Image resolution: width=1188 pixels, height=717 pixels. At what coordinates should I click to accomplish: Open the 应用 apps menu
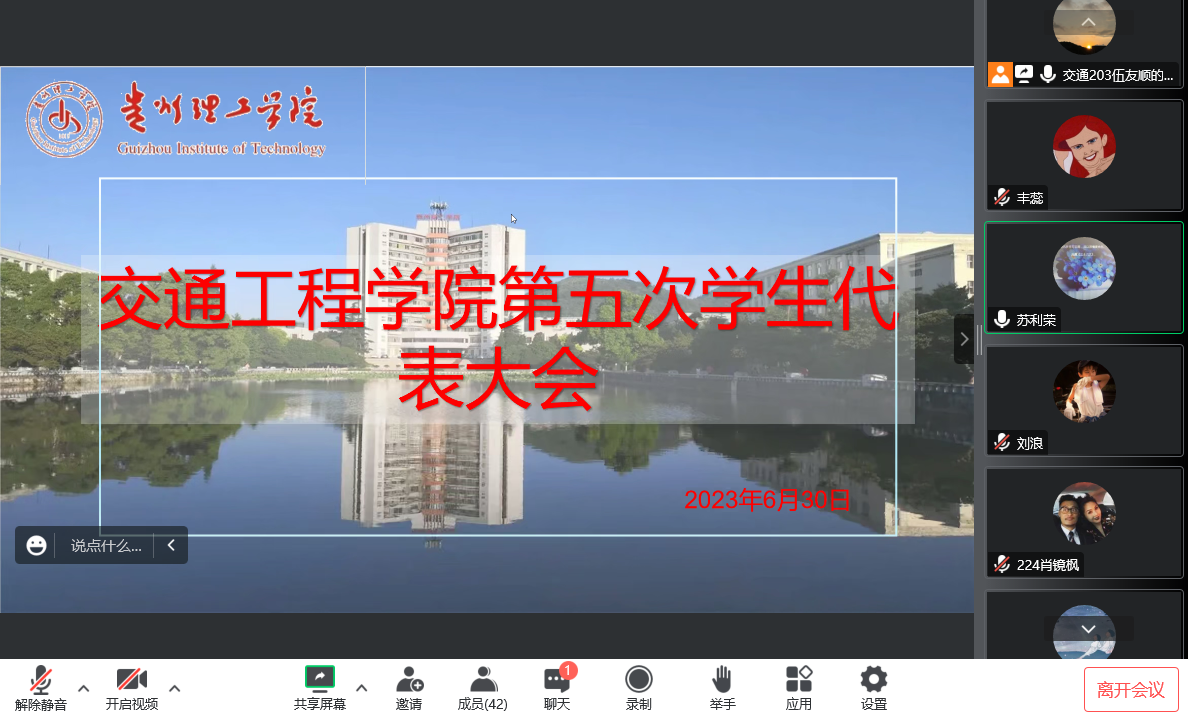click(x=799, y=681)
